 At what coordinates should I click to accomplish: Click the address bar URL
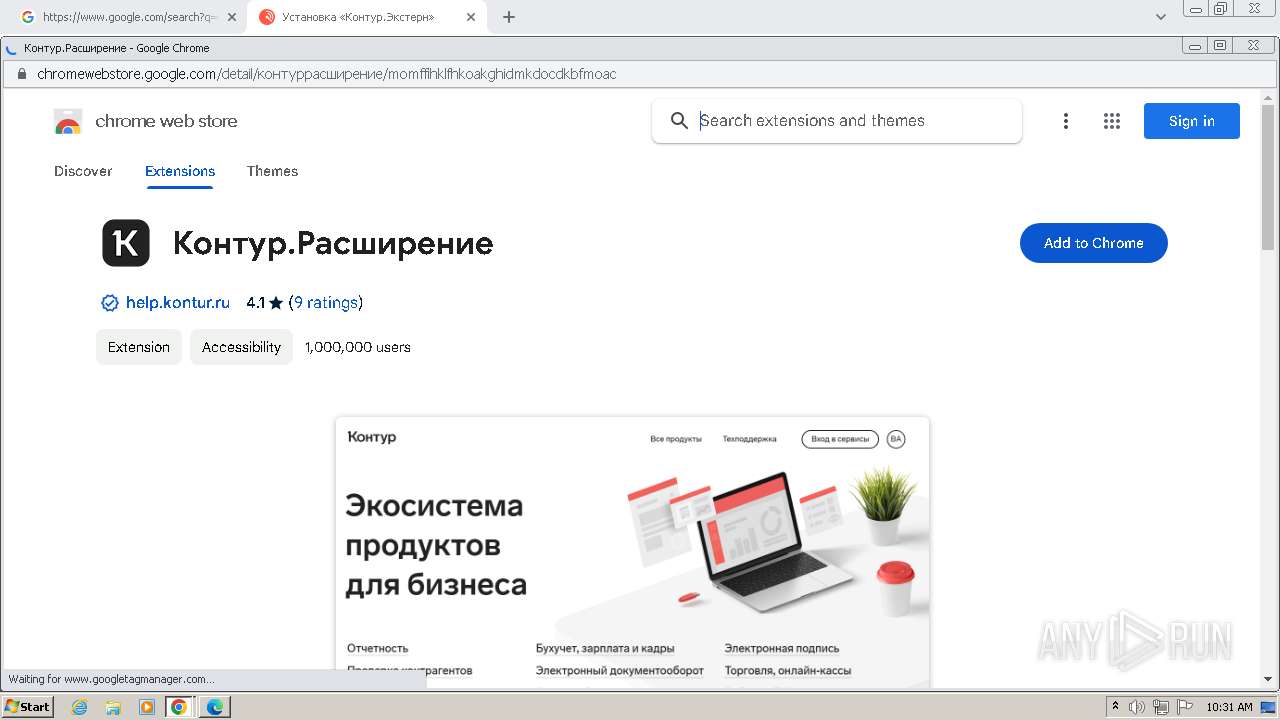pos(326,74)
